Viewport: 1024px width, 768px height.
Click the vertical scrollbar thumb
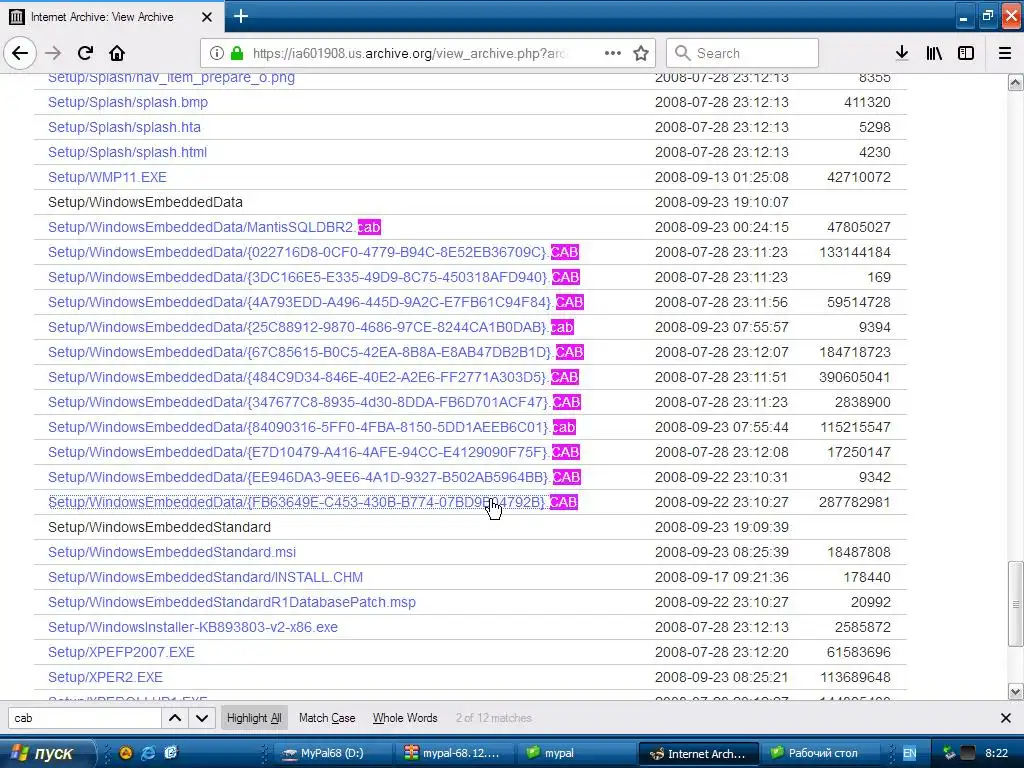[1016, 604]
